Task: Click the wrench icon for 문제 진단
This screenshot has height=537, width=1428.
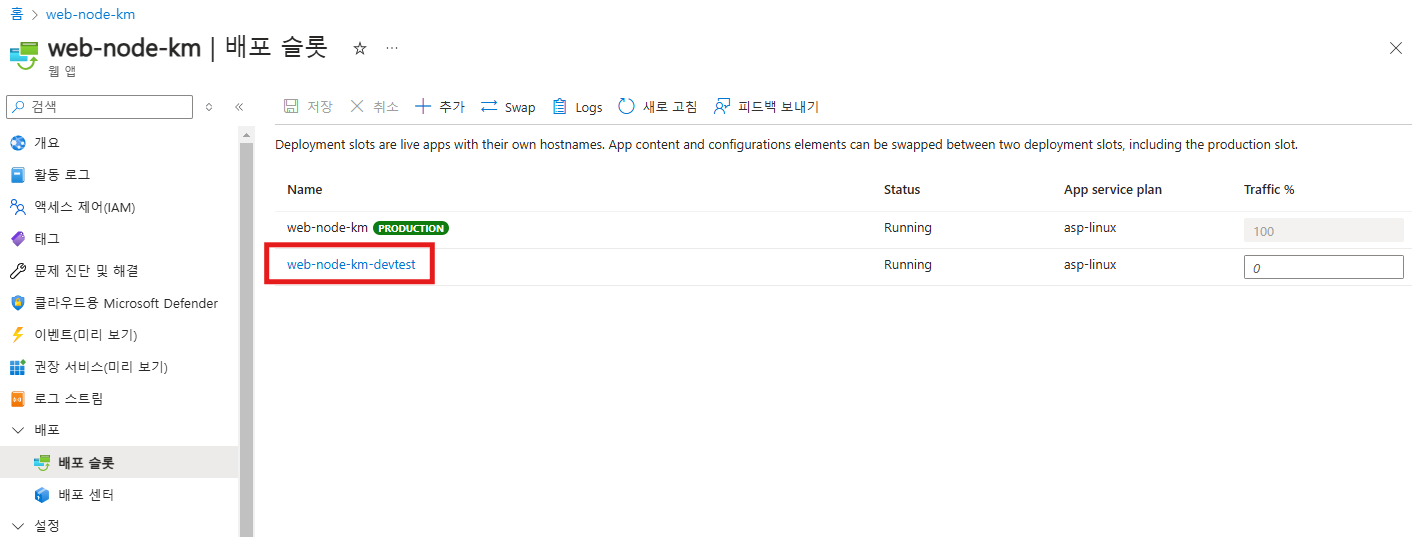Action: (x=17, y=271)
